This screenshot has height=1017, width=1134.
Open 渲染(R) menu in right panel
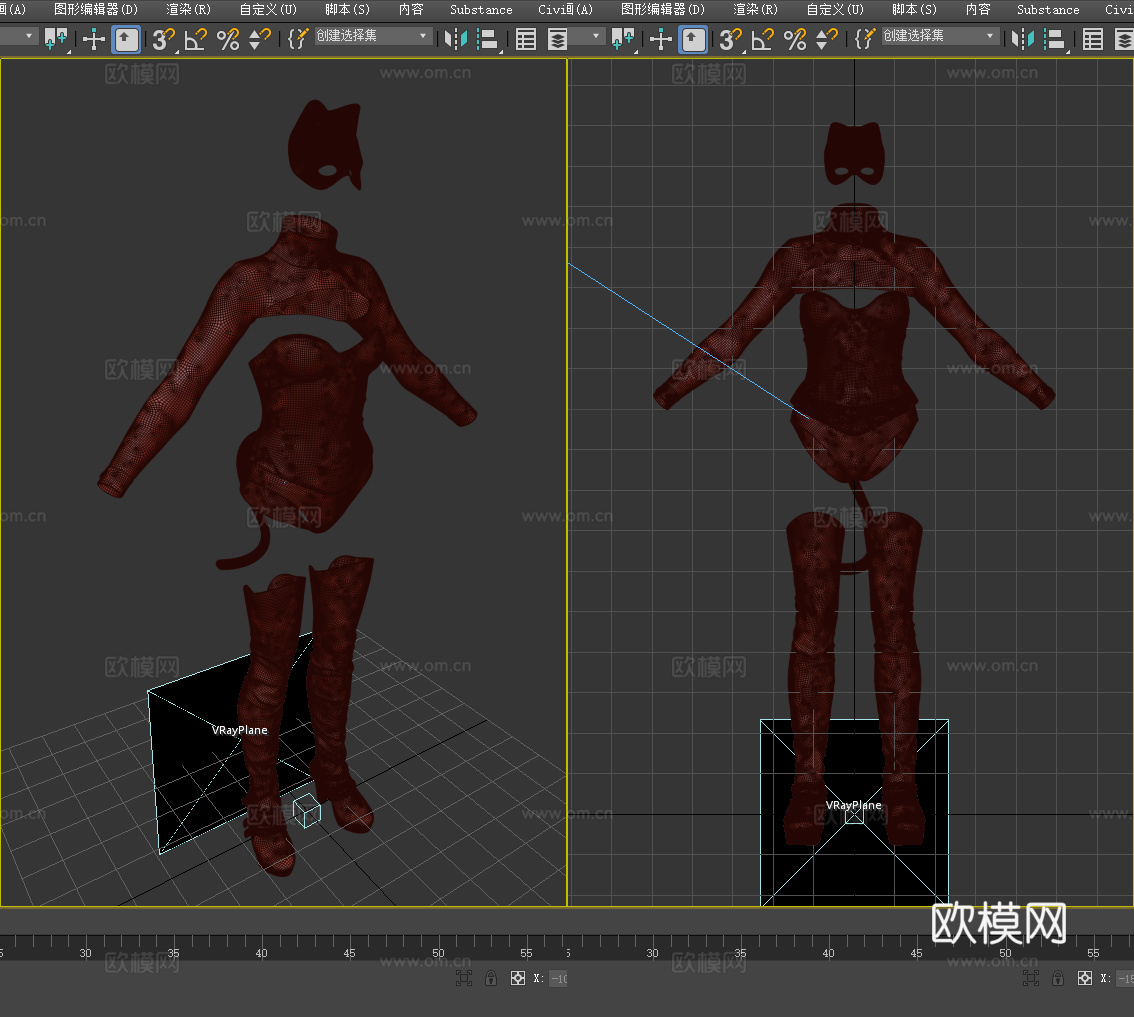tap(756, 9)
